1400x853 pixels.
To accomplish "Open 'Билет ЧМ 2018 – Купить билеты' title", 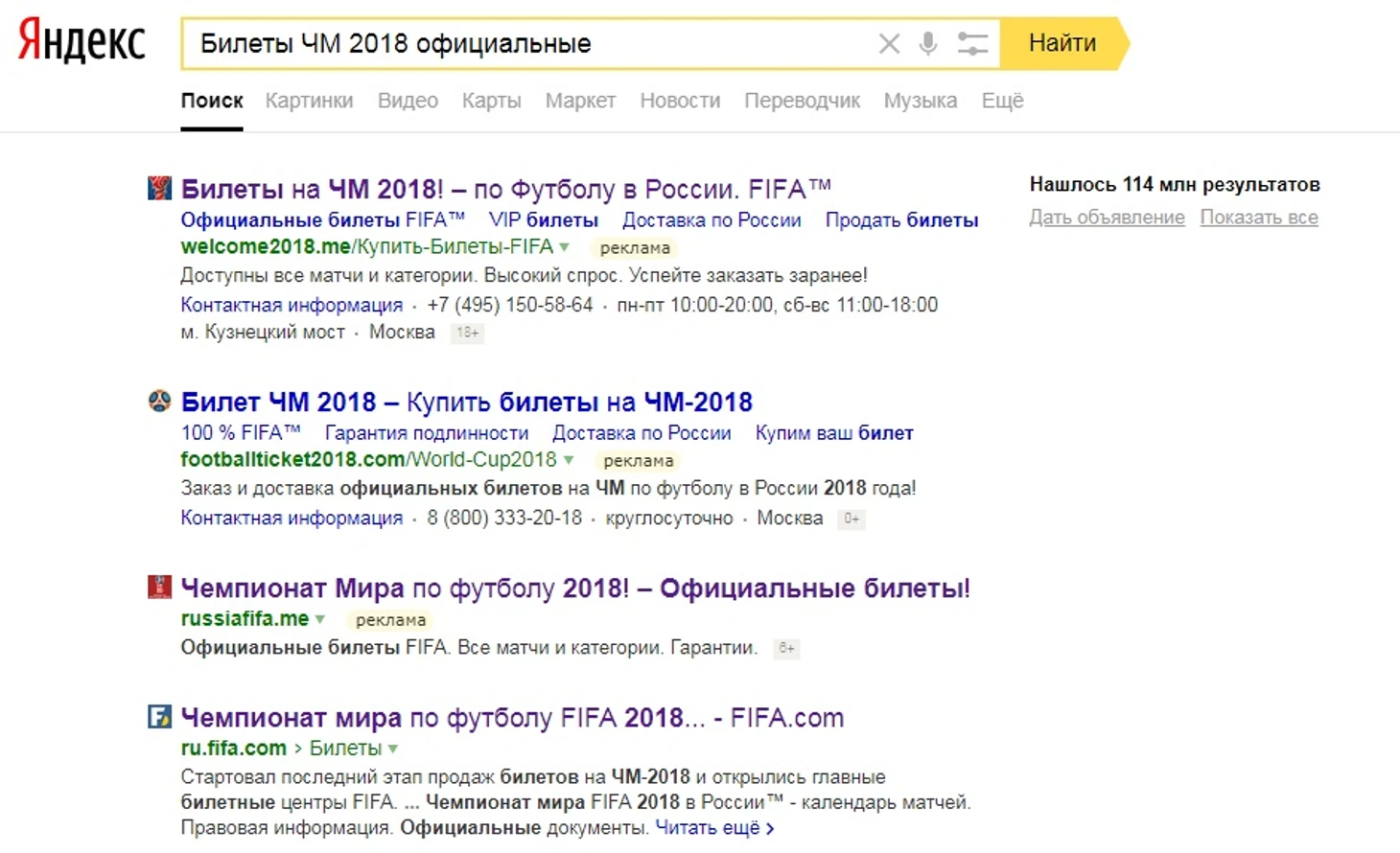I will tap(466, 402).
